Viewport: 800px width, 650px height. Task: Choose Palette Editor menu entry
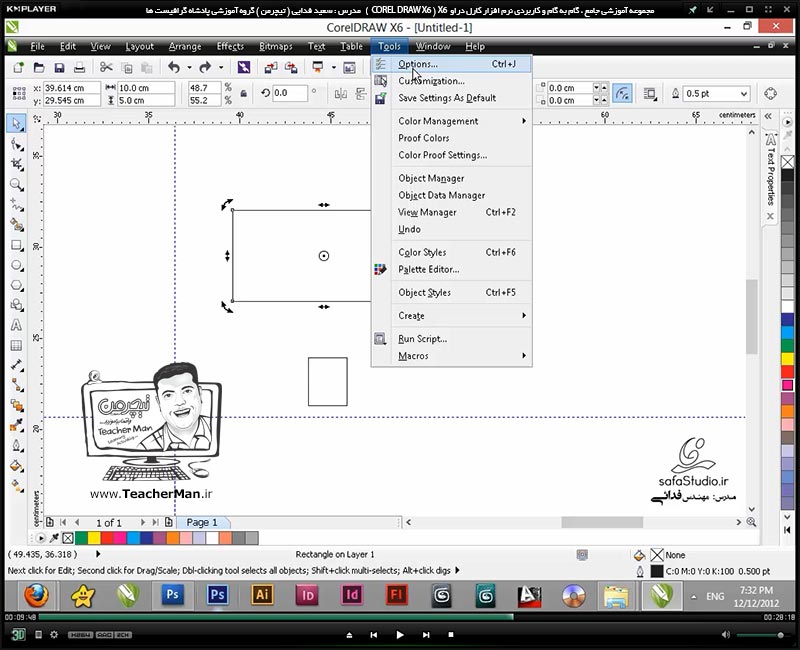[452, 269]
